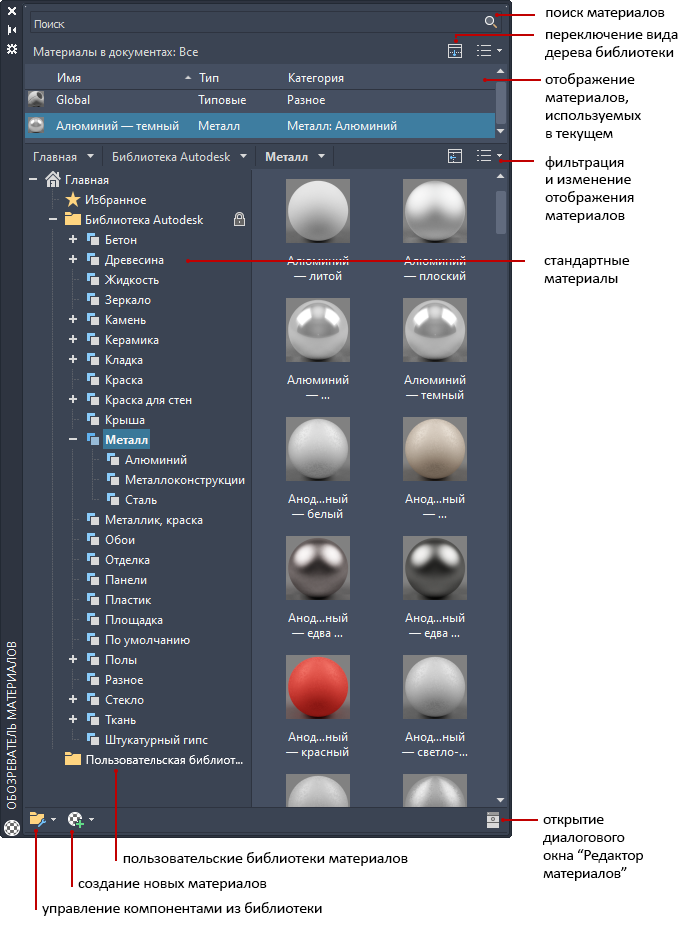
Task: Select the Избранное star item
Action: point(106,200)
